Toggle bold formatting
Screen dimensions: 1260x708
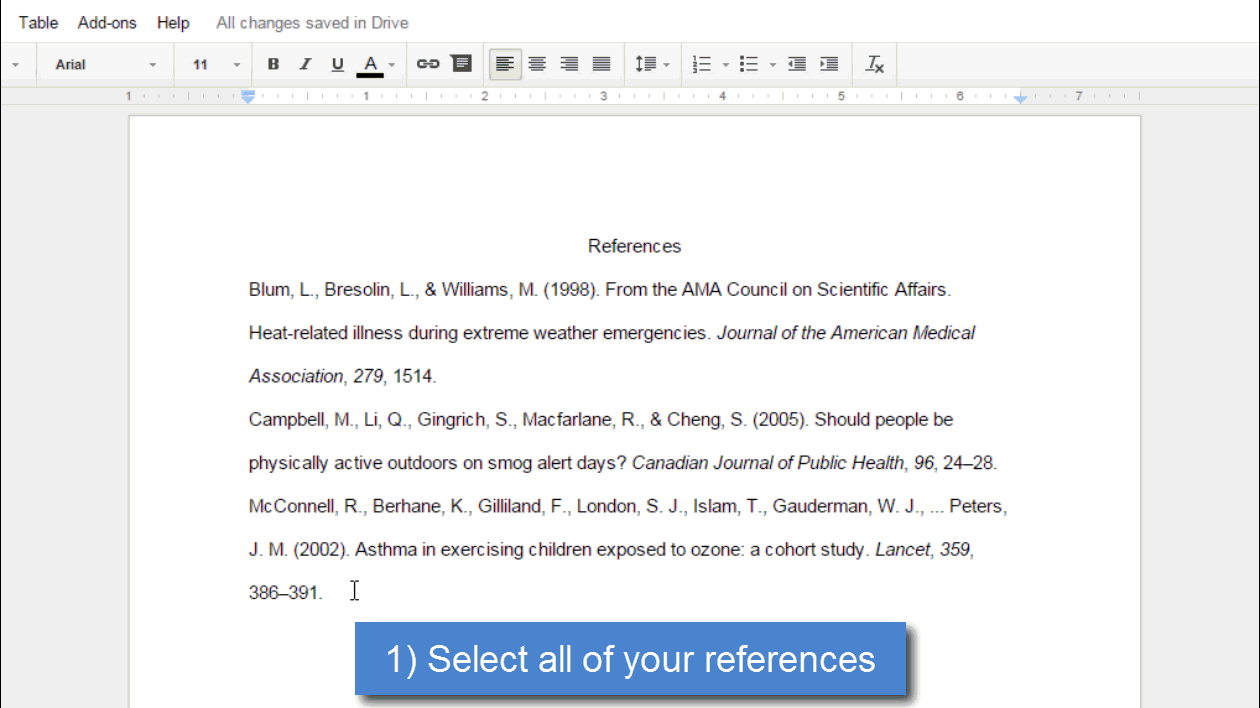point(273,63)
